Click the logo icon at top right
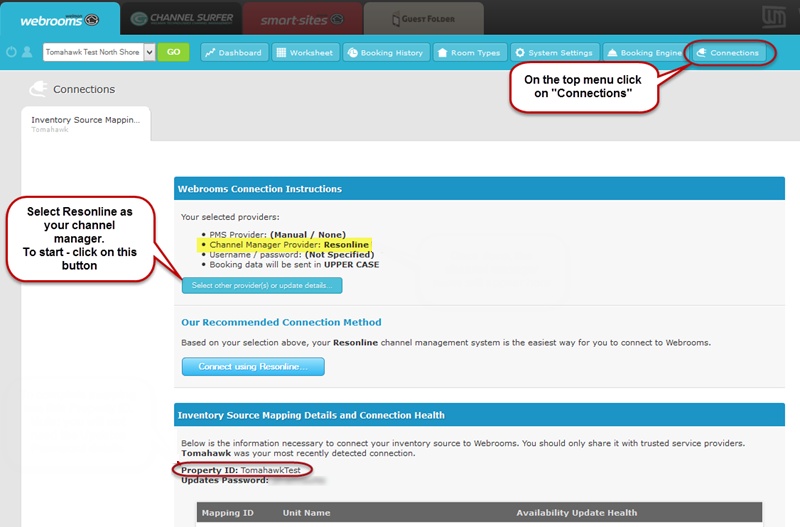The image size is (800, 527). coord(773,17)
